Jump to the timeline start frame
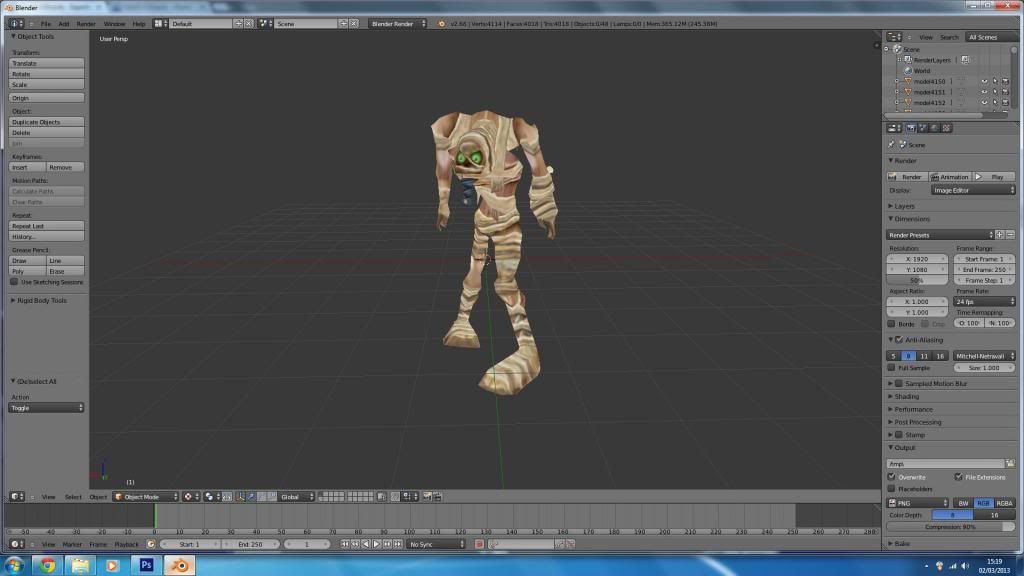Image resolution: width=1024 pixels, height=576 pixels. coord(344,544)
